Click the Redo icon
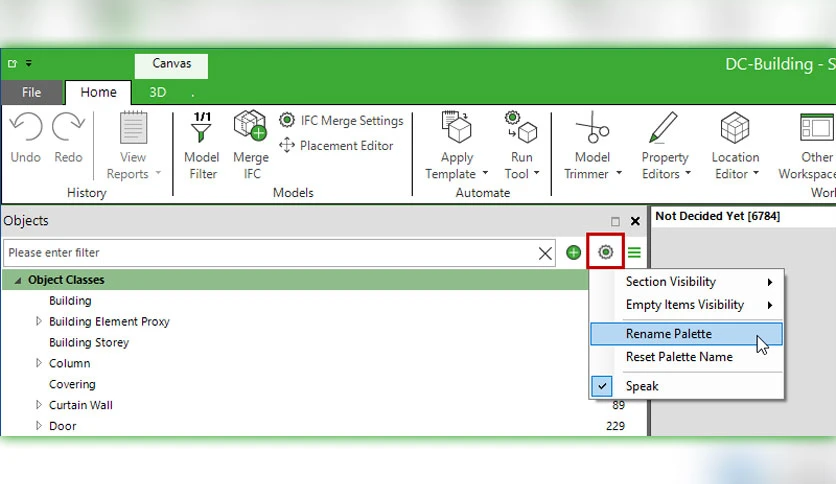The image size is (836, 484). click(68, 127)
